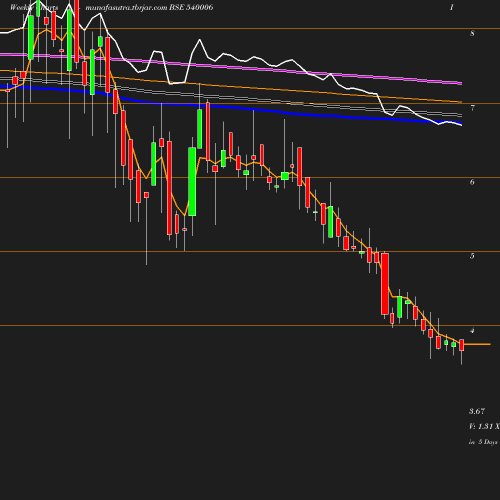Click the 'in 5 Days' label

pyautogui.click(x=483, y=442)
